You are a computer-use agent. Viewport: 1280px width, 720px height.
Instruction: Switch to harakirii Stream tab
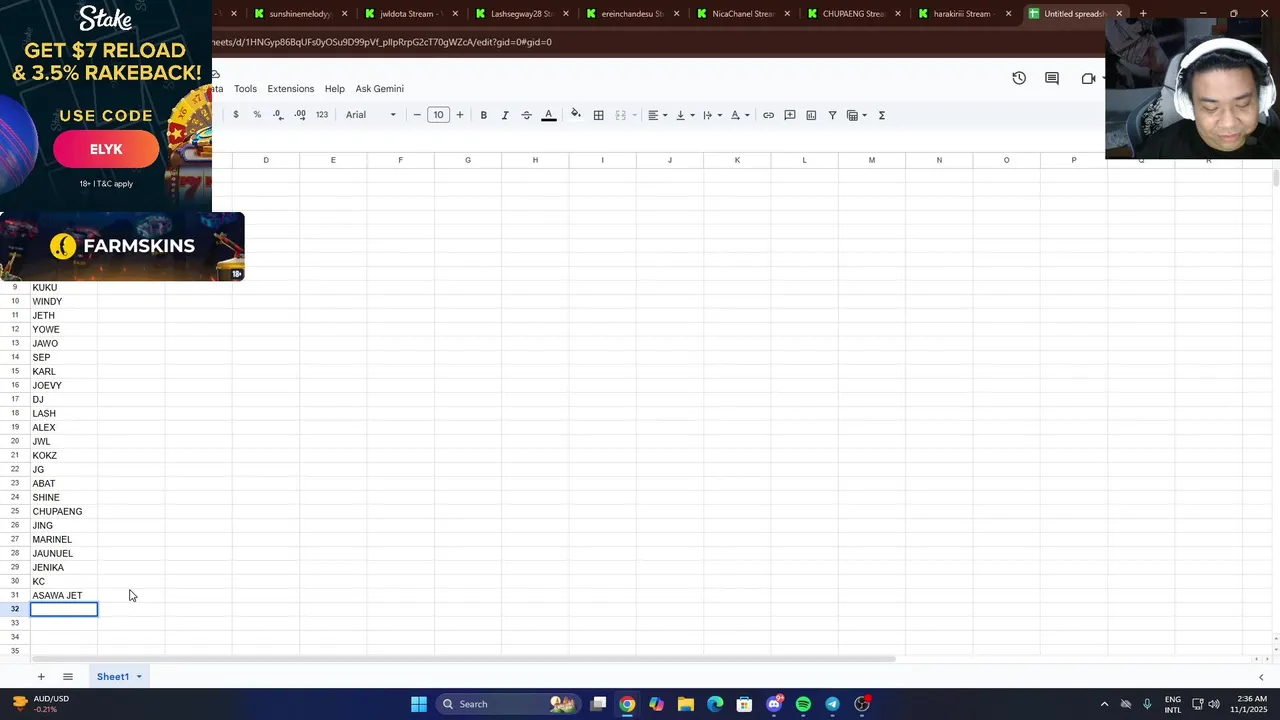961,14
